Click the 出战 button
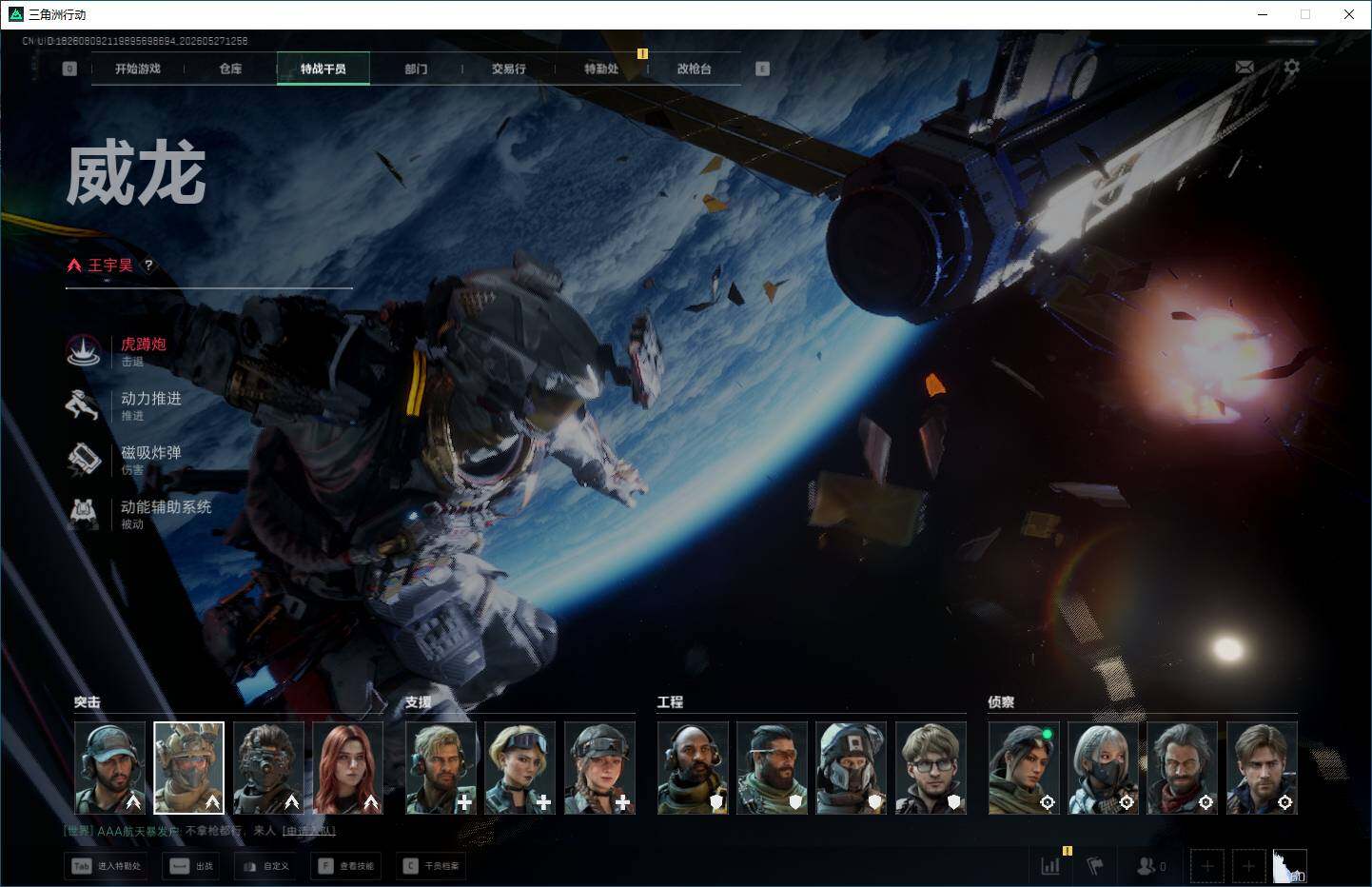The width and height of the screenshot is (1372, 887). pyautogui.click(x=191, y=866)
